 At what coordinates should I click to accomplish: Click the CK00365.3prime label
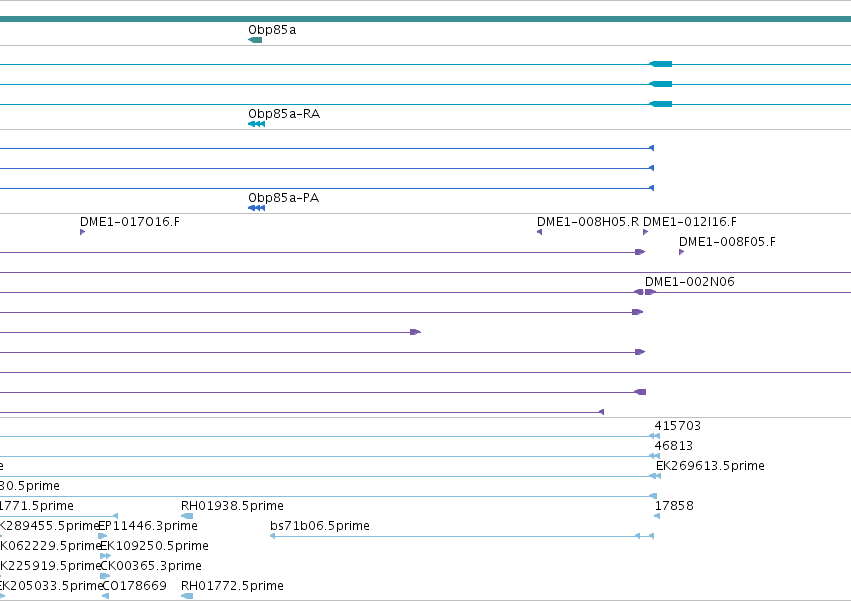pyautogui.click(x=151, y=566)
